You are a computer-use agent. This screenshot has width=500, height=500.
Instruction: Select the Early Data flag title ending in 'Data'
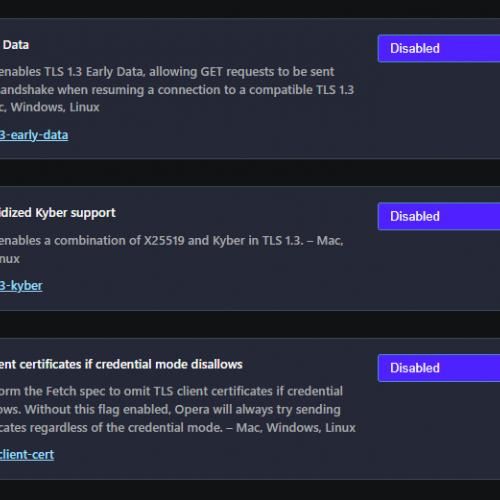tap(15, 45)
